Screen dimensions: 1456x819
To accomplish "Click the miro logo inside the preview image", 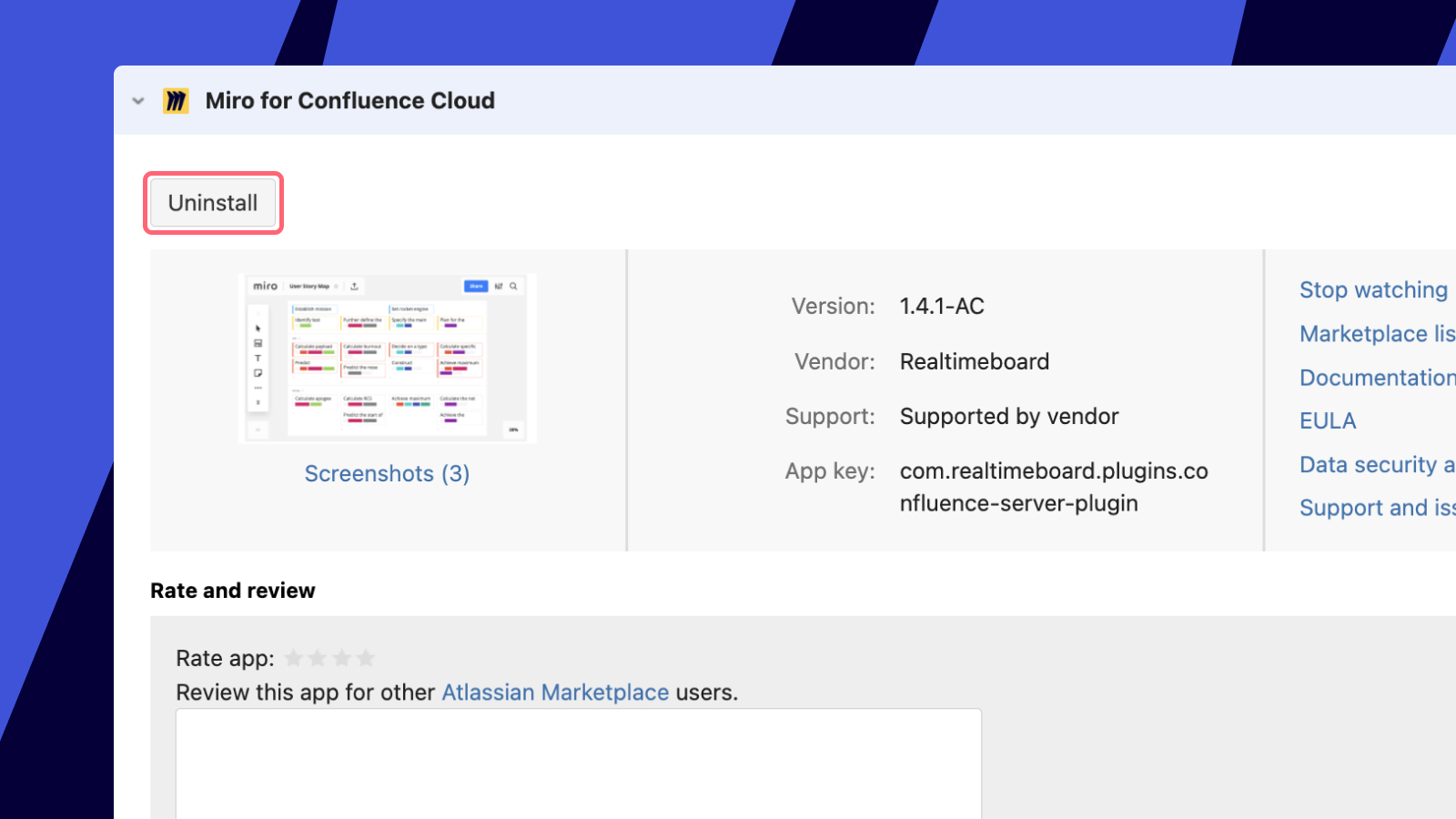I will coord(263,286).
